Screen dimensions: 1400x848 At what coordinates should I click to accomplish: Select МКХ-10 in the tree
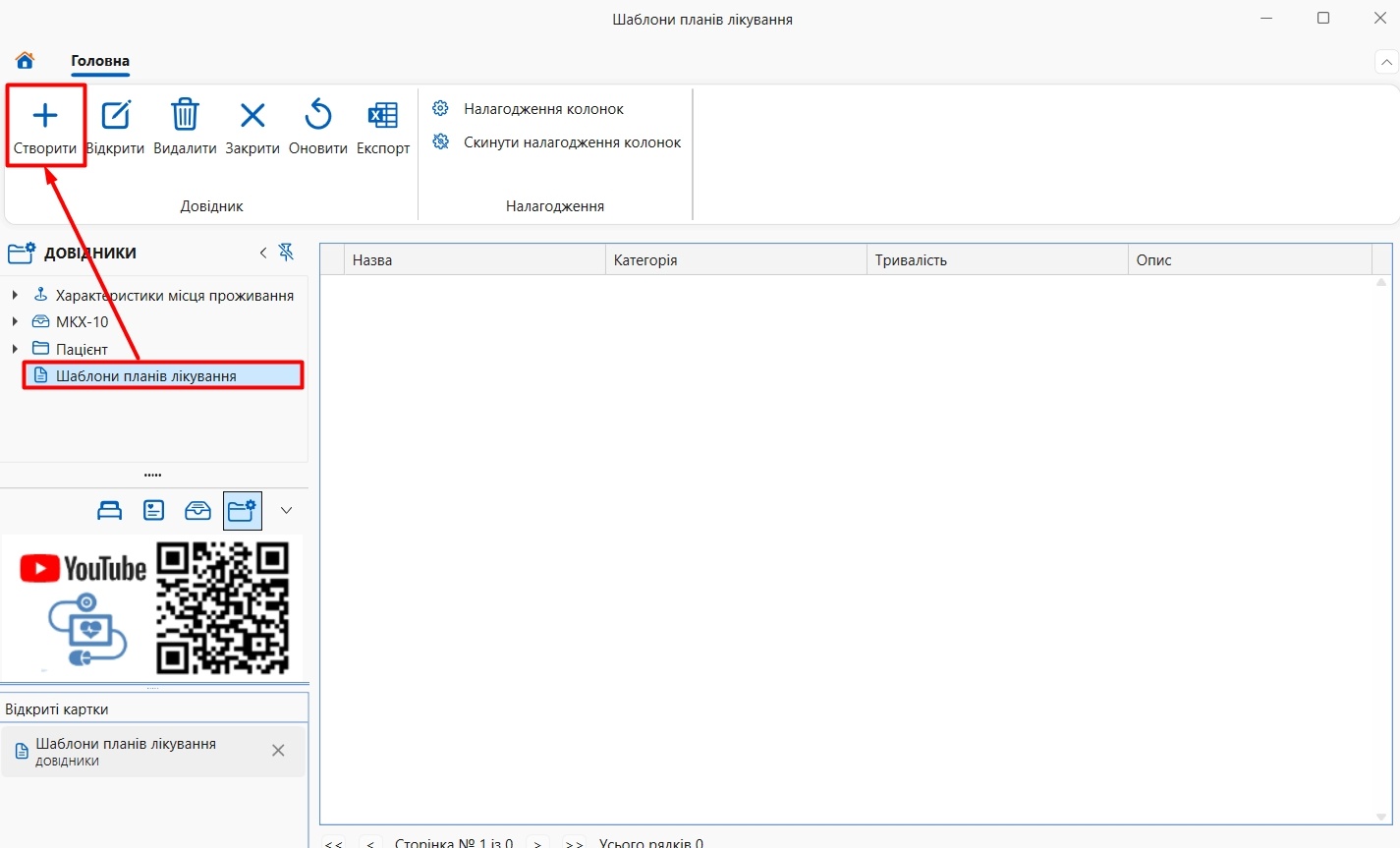83,321
